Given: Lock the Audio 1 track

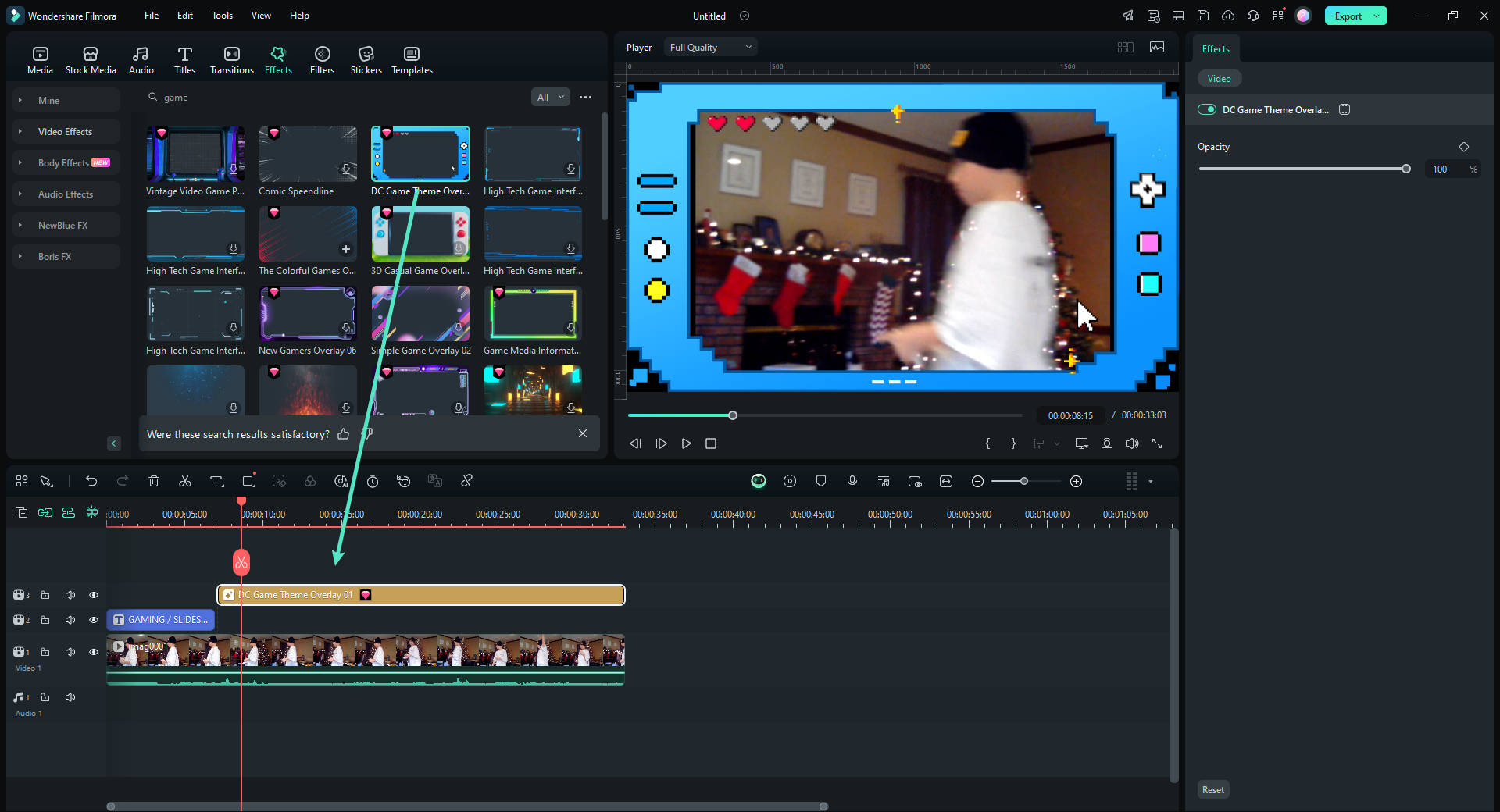Looking at the screenshot, I should (45, 697).
